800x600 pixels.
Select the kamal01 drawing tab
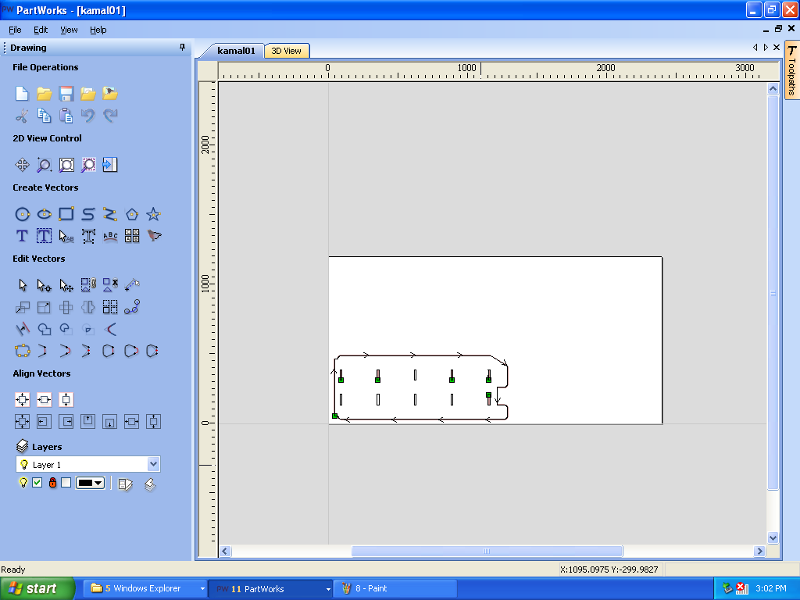pyautogui.click(x=236, y=51)
